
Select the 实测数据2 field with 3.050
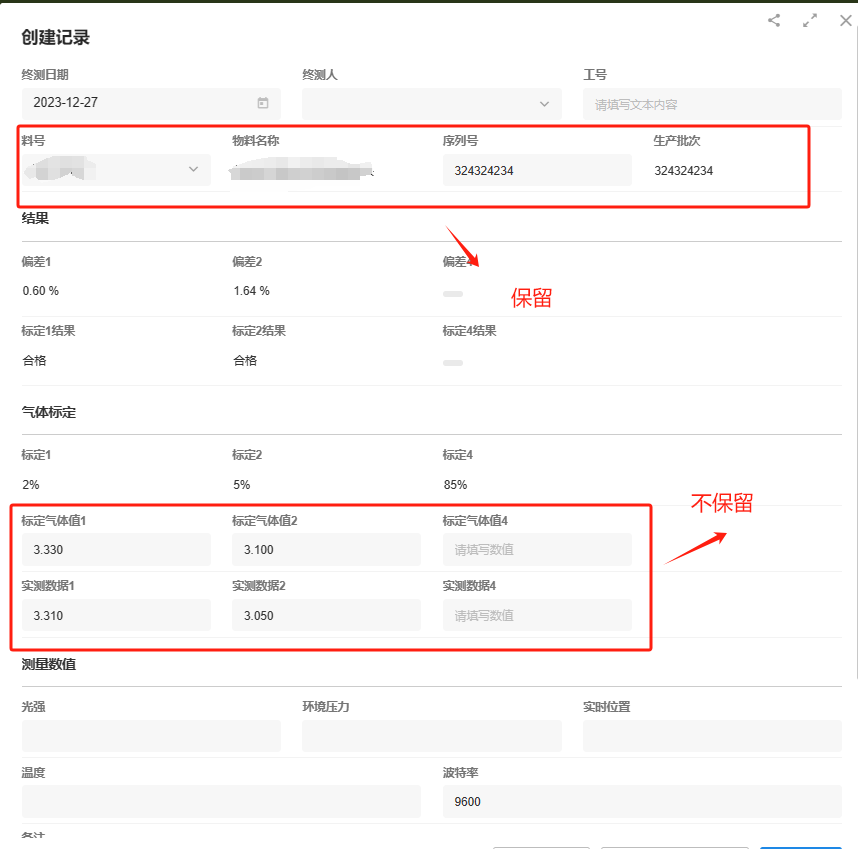pos(326,615)
